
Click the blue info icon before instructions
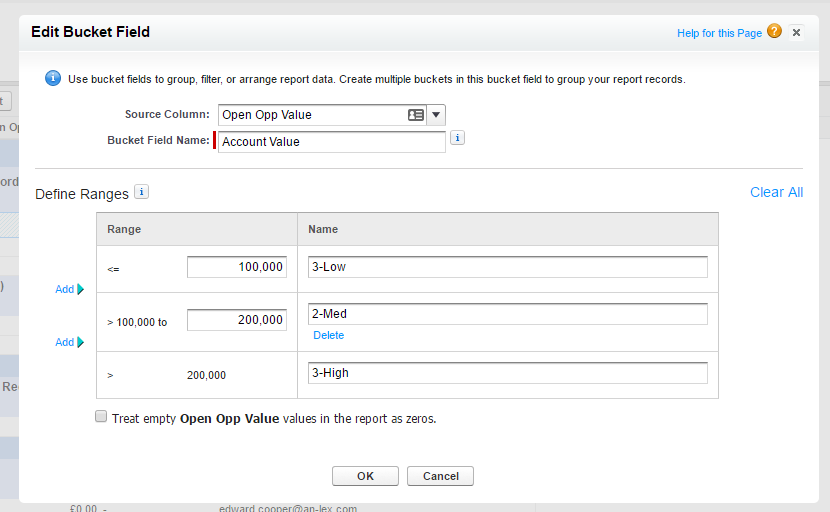pos(54,79)
